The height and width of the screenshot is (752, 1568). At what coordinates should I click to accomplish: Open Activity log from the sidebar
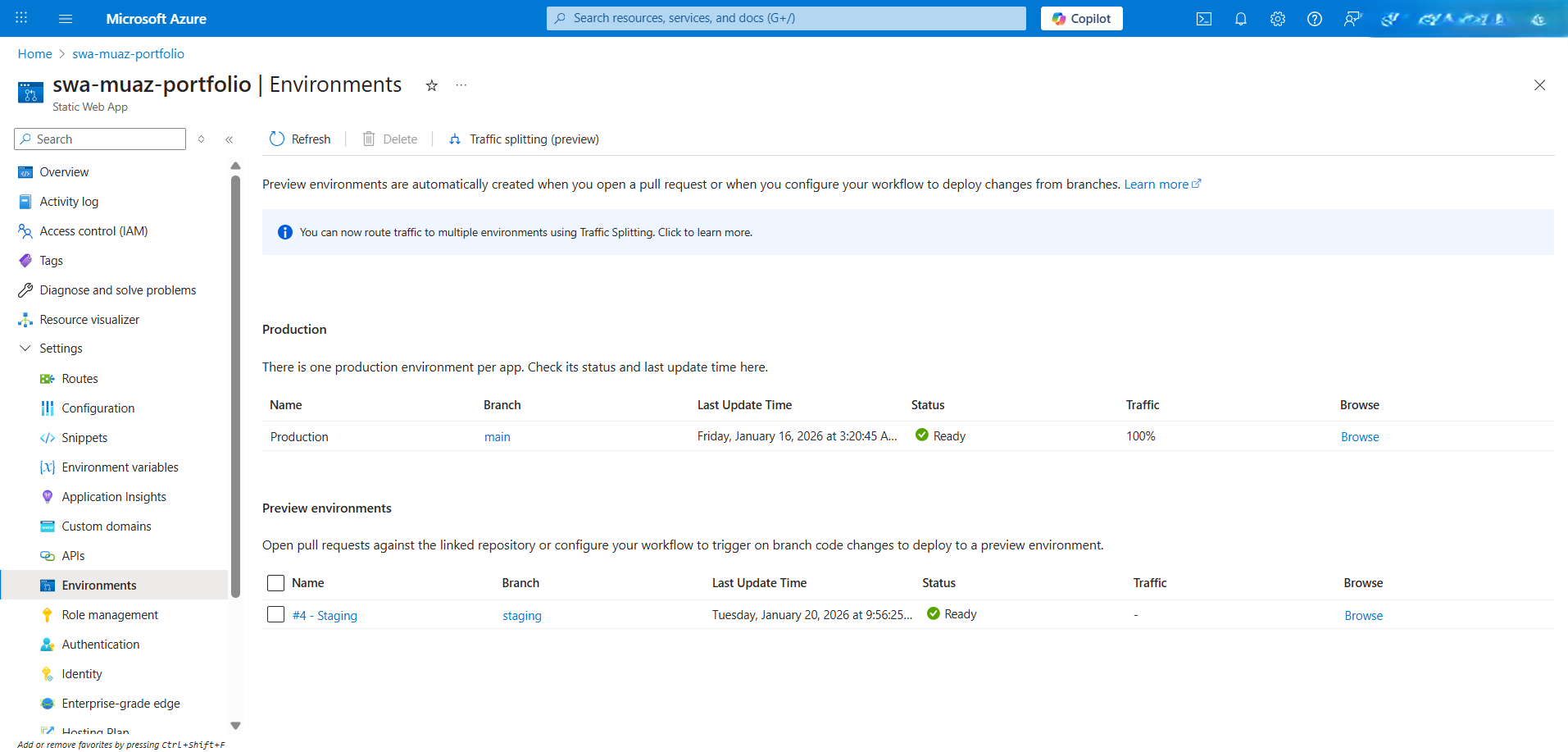69,201
